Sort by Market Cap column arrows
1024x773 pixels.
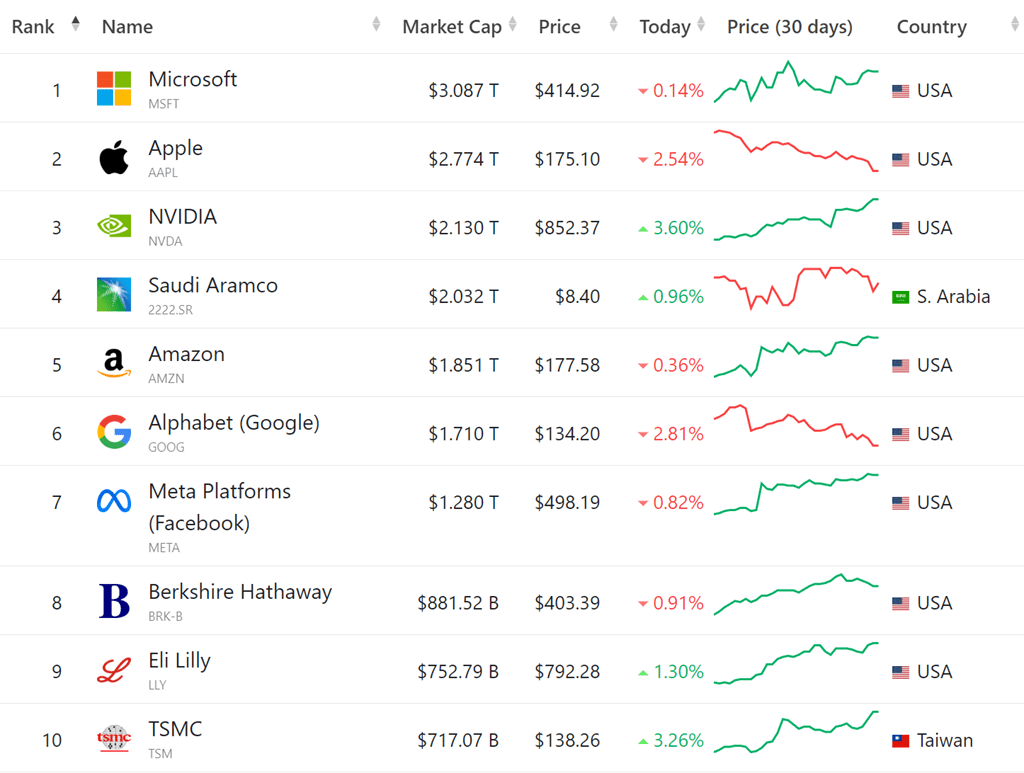pyautogui.click(x=512, y=25)
